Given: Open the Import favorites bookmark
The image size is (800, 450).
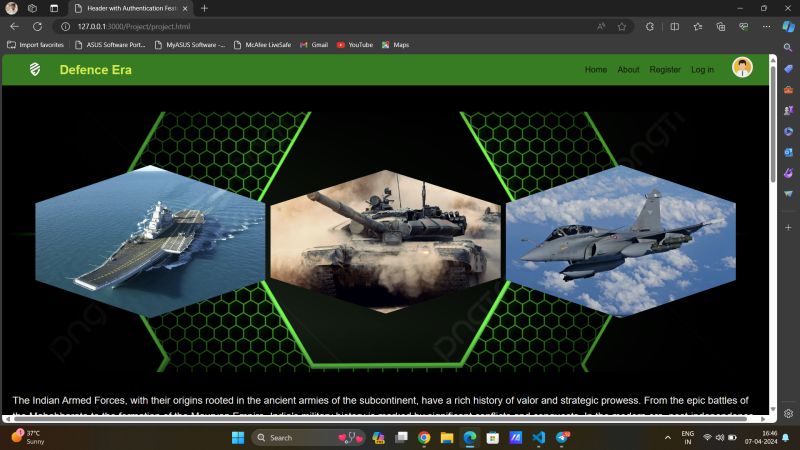Looking at the screenshot, I should (x=36, y=45).
